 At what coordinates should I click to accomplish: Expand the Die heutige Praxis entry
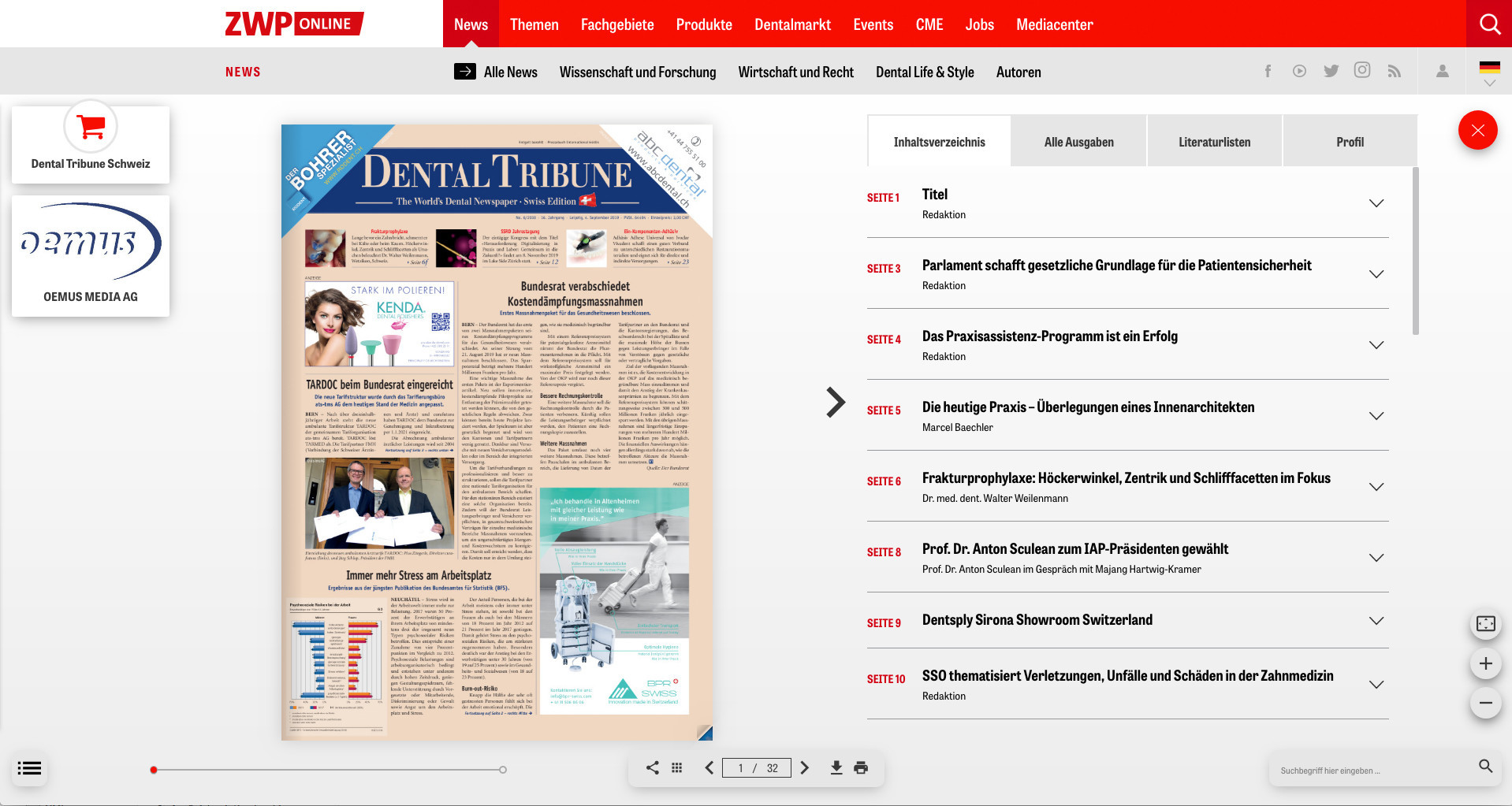tap(1376, 416)
